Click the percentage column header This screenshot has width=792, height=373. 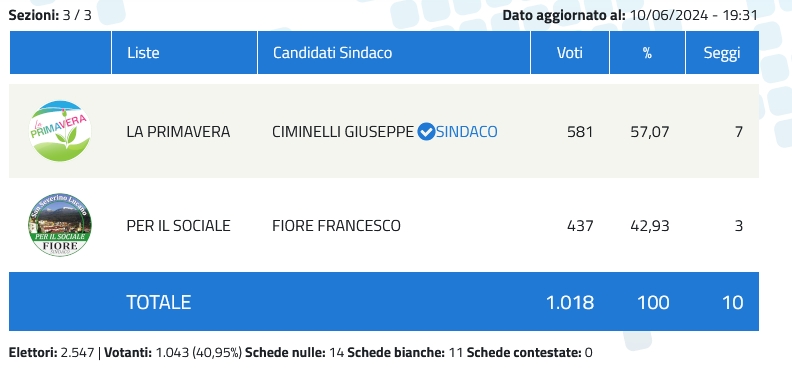tap(648, 53)
